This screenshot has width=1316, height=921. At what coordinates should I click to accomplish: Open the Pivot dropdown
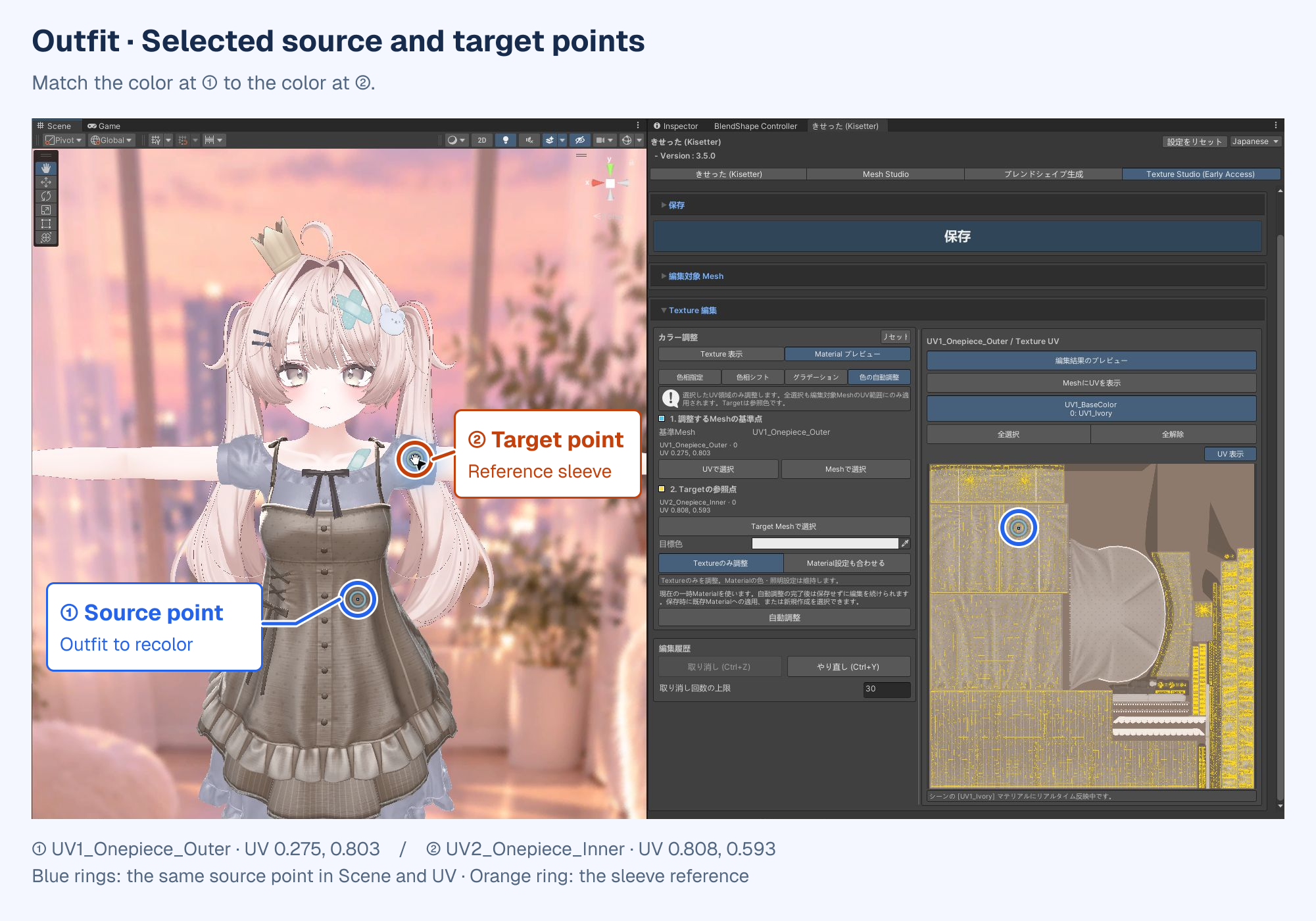(x=63, y=140)
